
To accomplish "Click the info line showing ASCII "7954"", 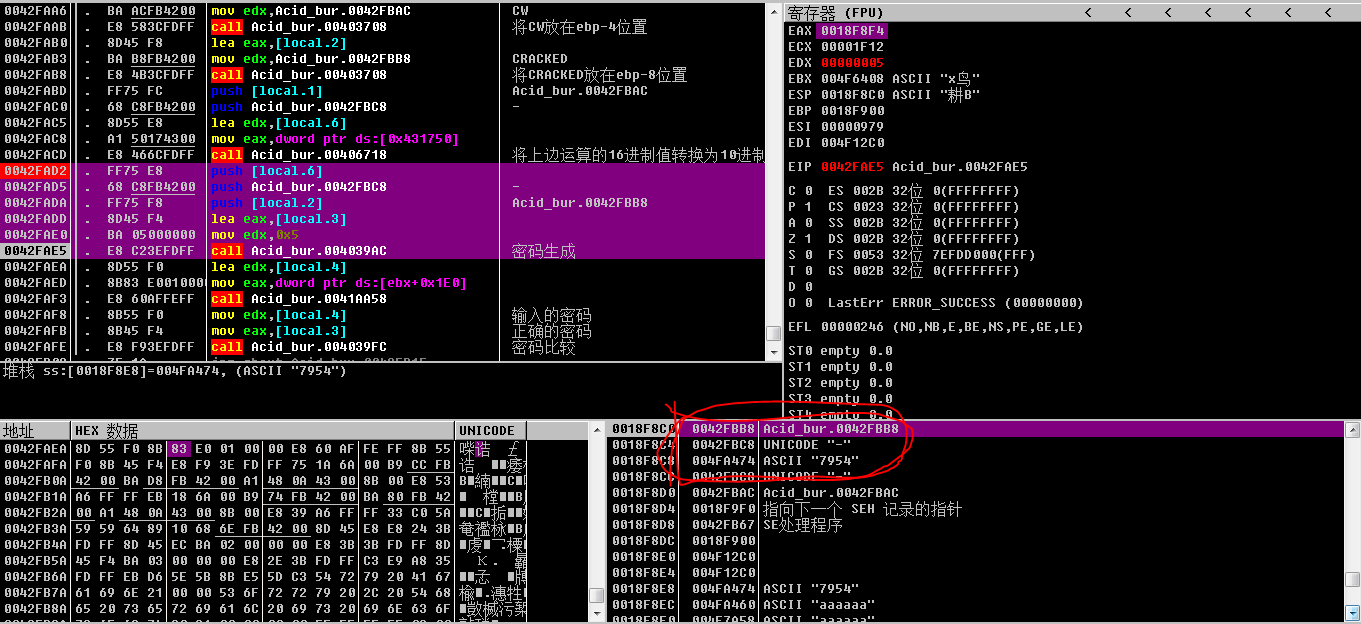I will 175,372.
